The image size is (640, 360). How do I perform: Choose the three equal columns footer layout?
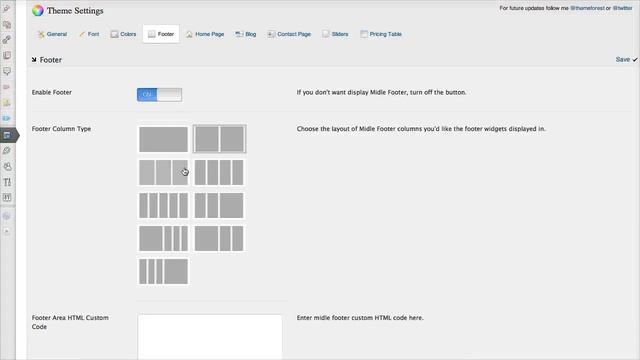(163, 172)
